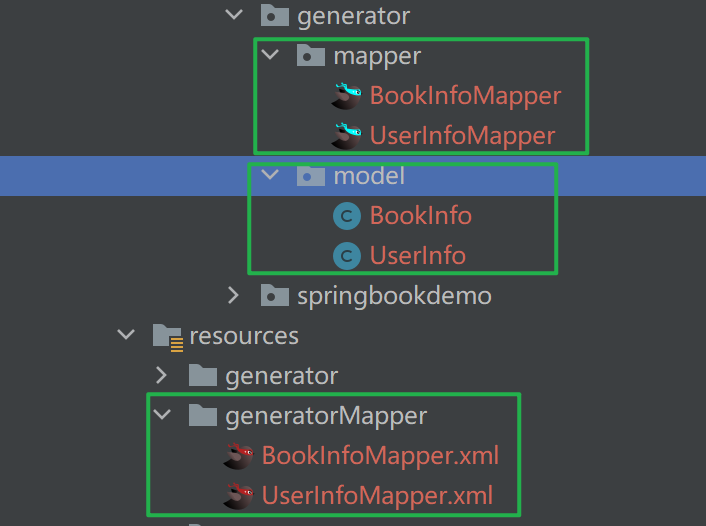Collapse the mapper package chevron
The height and width of the screenshot is (526, 706).
click(x=270, y=55)
